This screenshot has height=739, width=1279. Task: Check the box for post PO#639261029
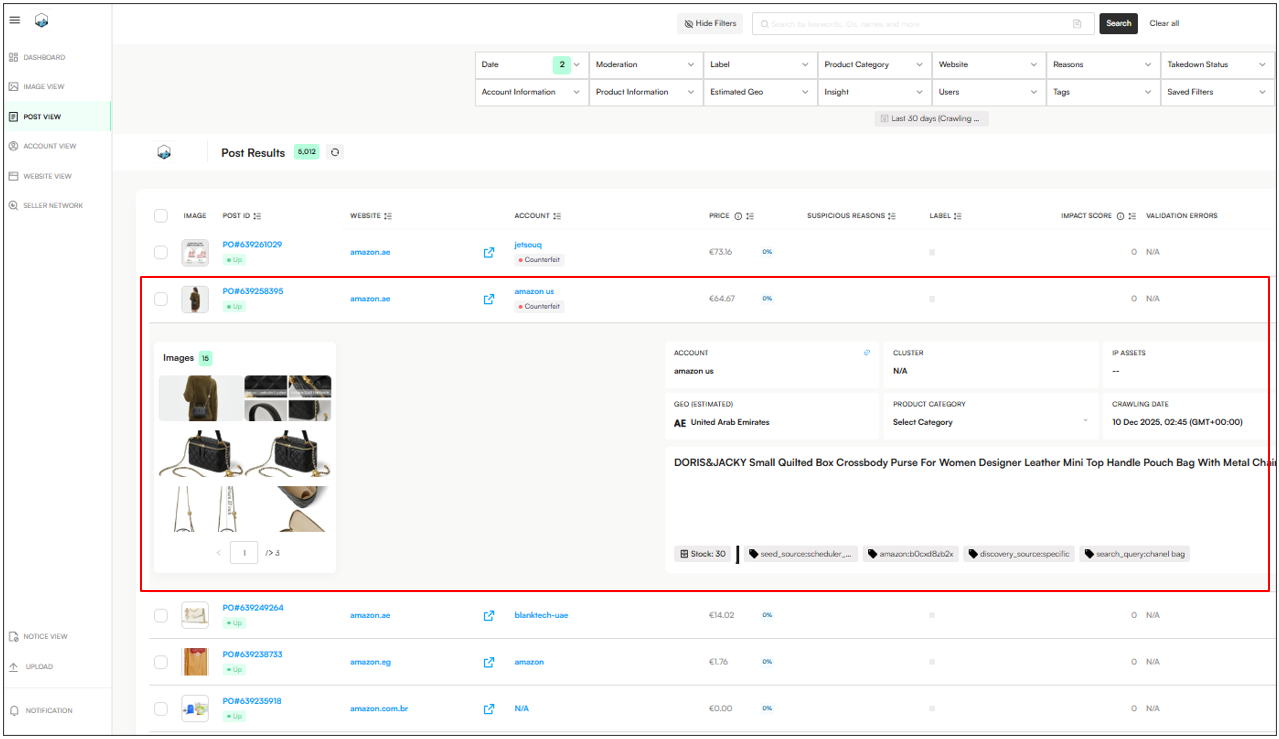161,252
